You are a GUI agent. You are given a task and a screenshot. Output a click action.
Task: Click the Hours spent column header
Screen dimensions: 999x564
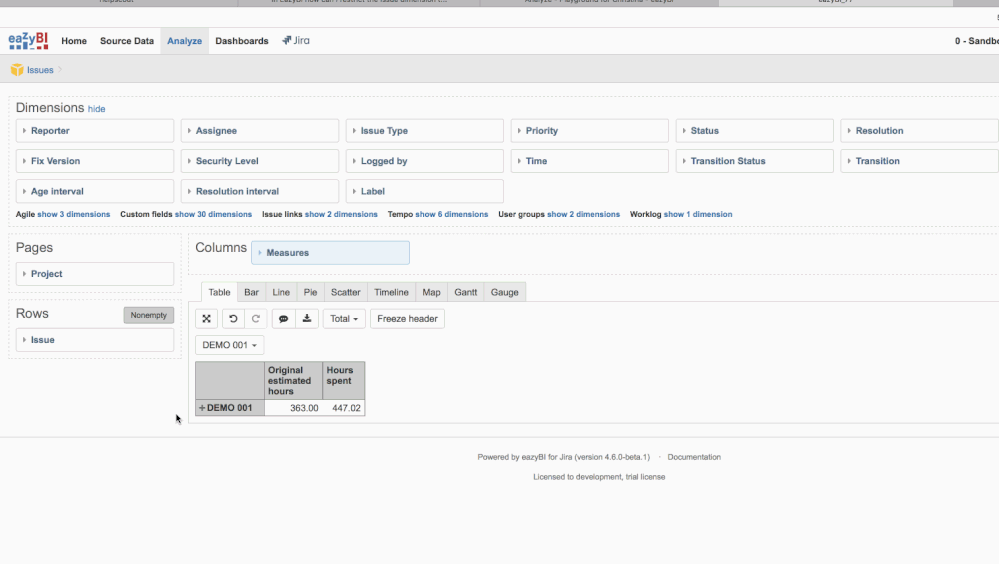coord(344,380)
